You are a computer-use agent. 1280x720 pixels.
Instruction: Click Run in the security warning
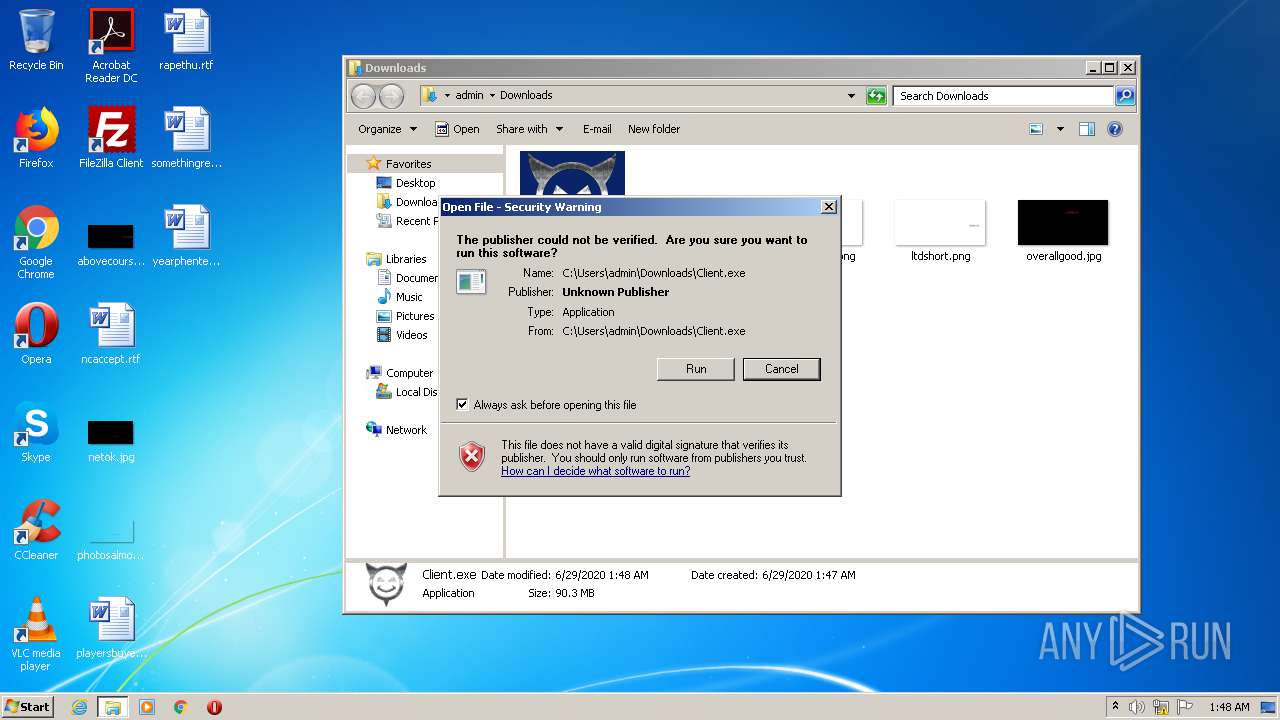pyautogui.click(x=696, y=369)
